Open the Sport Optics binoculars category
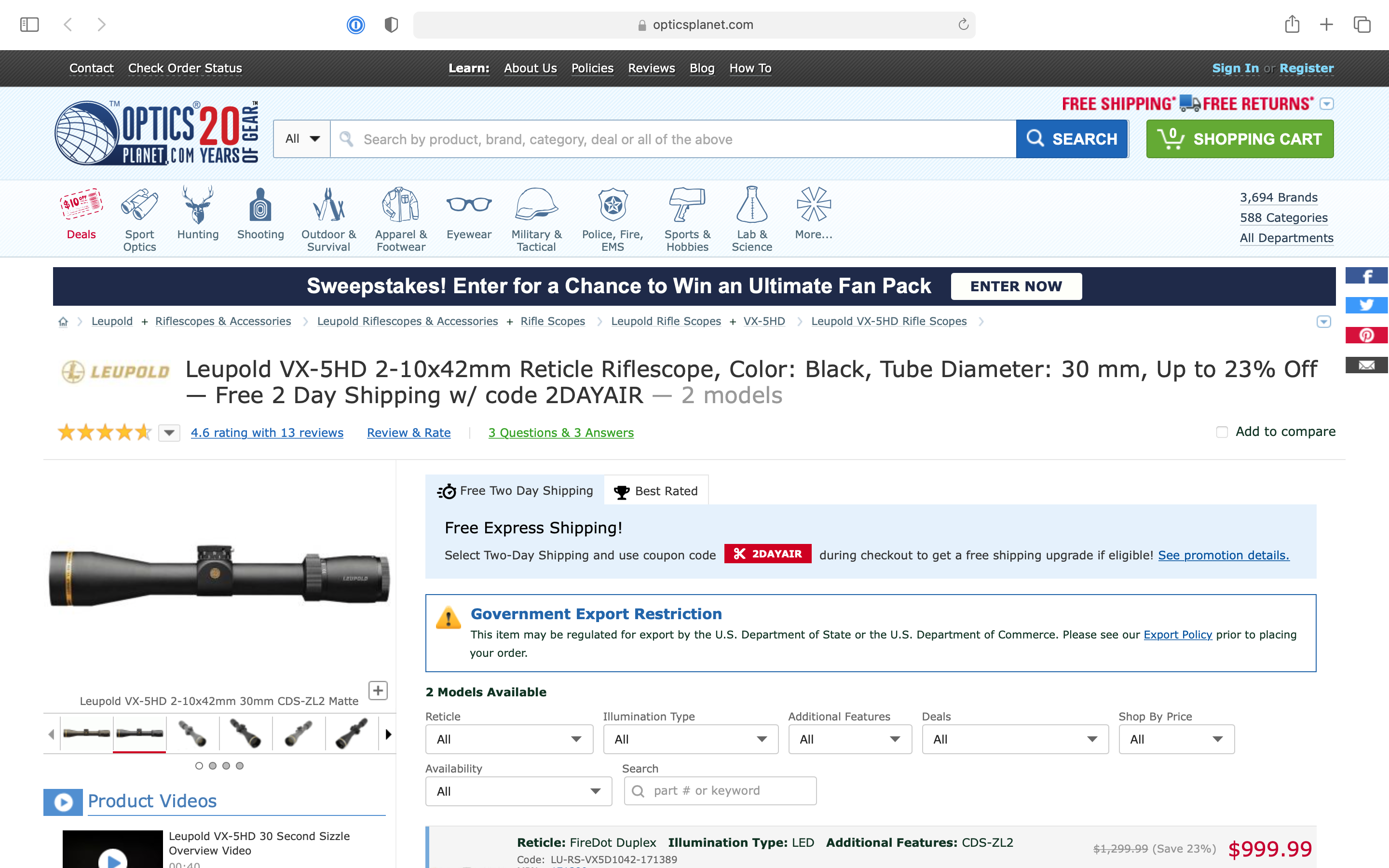Image resolution: width=1389 pixels, height=868 pixels. pyautogui.click(x=139, y=219)
